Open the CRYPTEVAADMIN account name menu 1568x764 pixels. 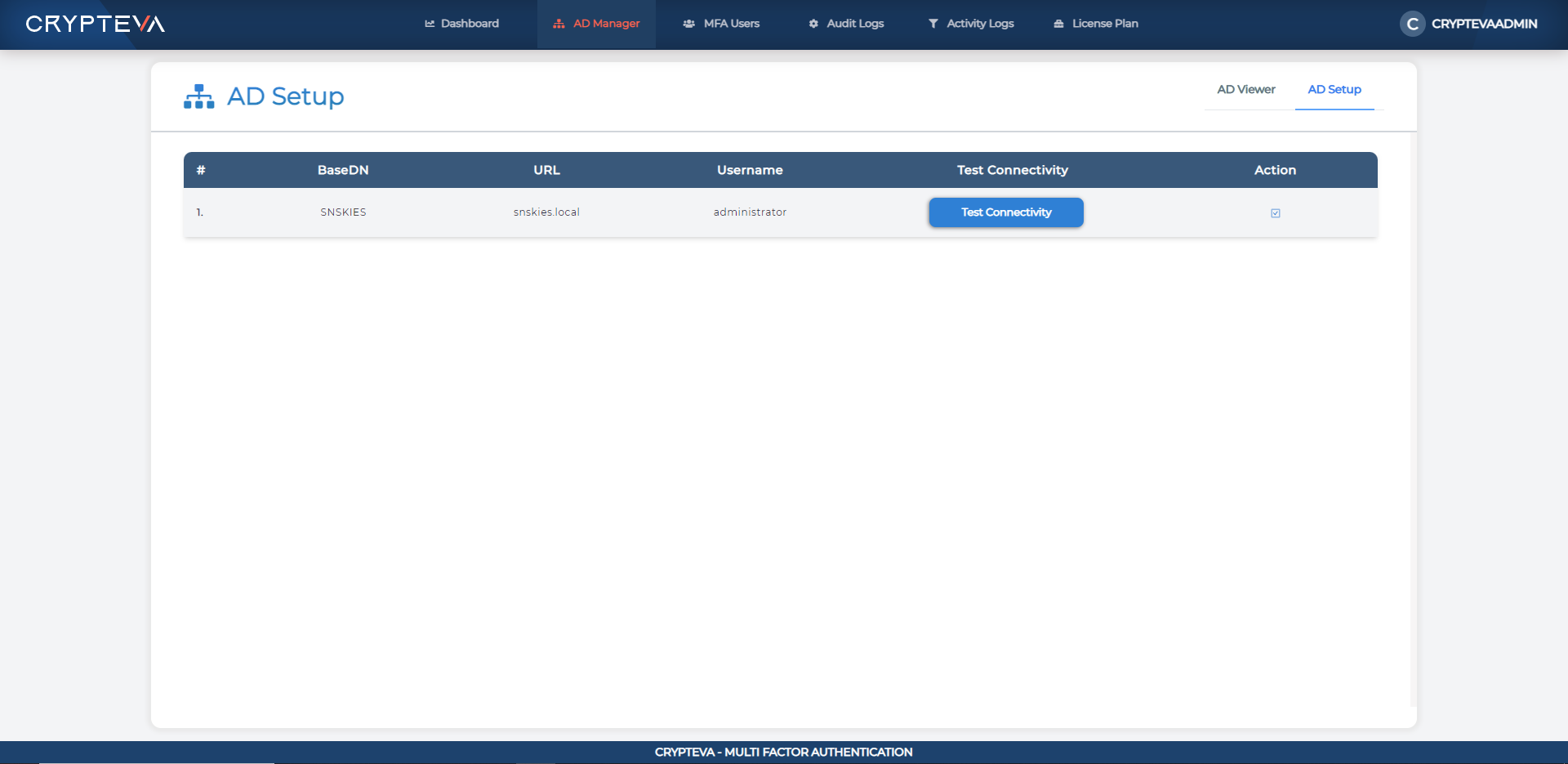point(1484,24)
